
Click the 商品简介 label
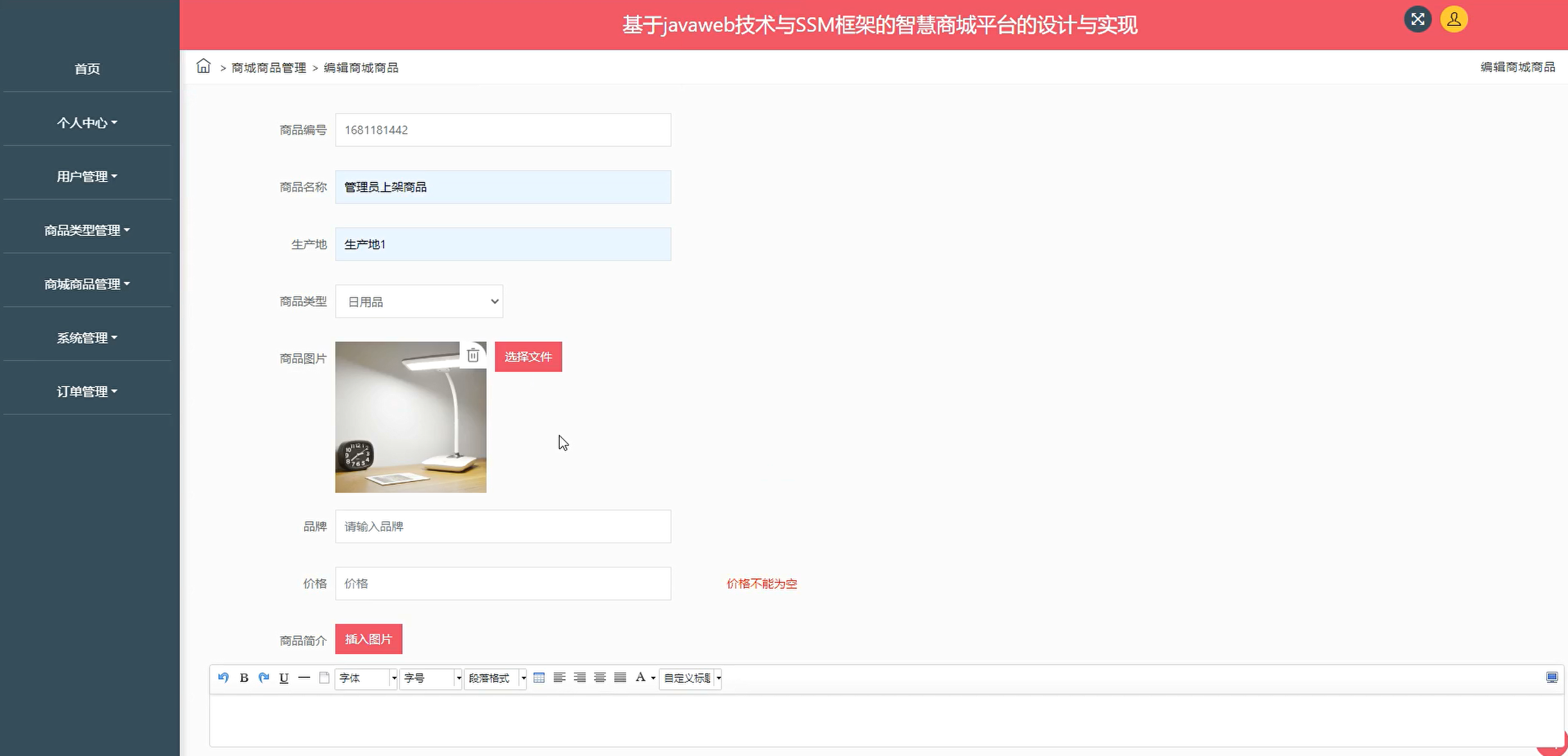pyautogui.click(x=303, y=640)
